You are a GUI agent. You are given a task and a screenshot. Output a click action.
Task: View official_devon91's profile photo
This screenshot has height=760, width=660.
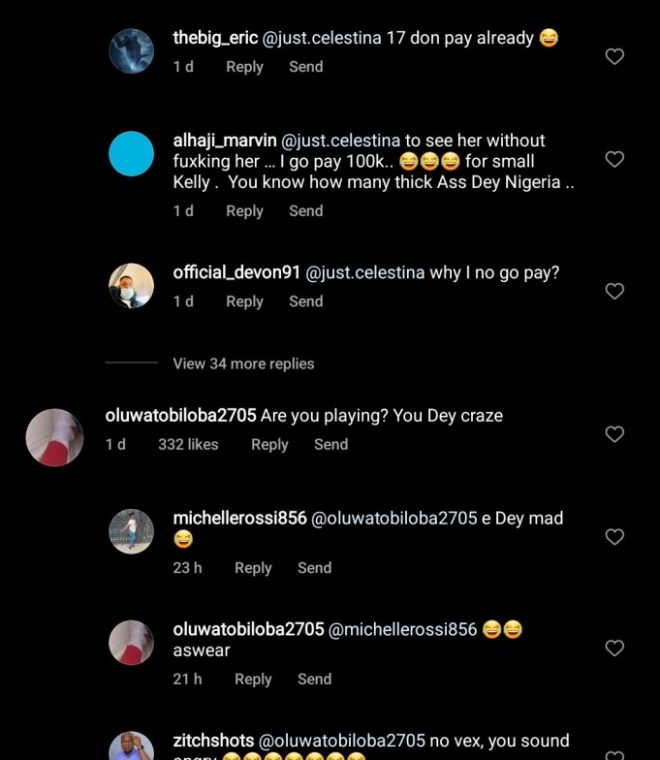[x=131, y=286]
